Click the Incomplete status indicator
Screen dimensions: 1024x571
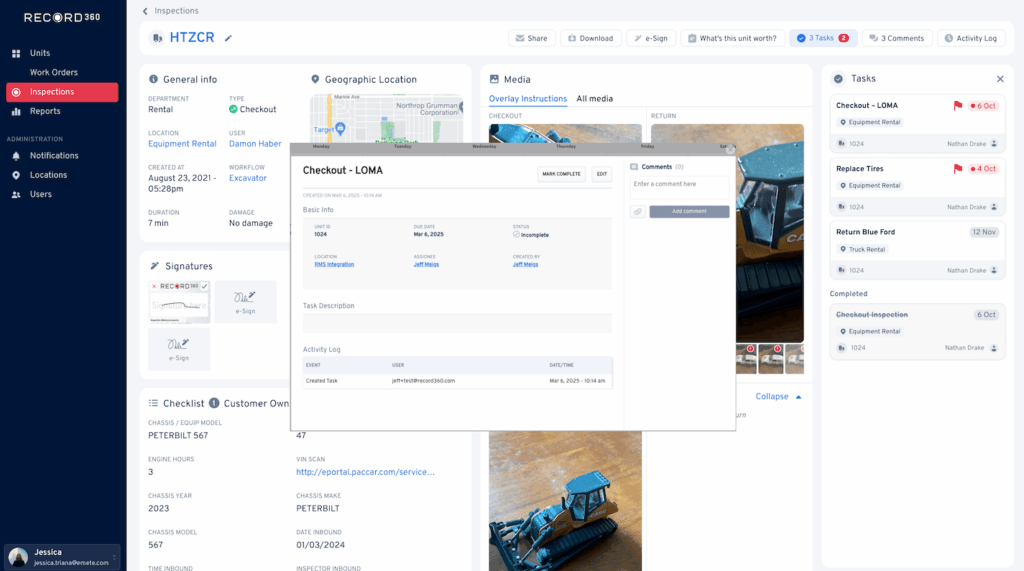(531, 235)
